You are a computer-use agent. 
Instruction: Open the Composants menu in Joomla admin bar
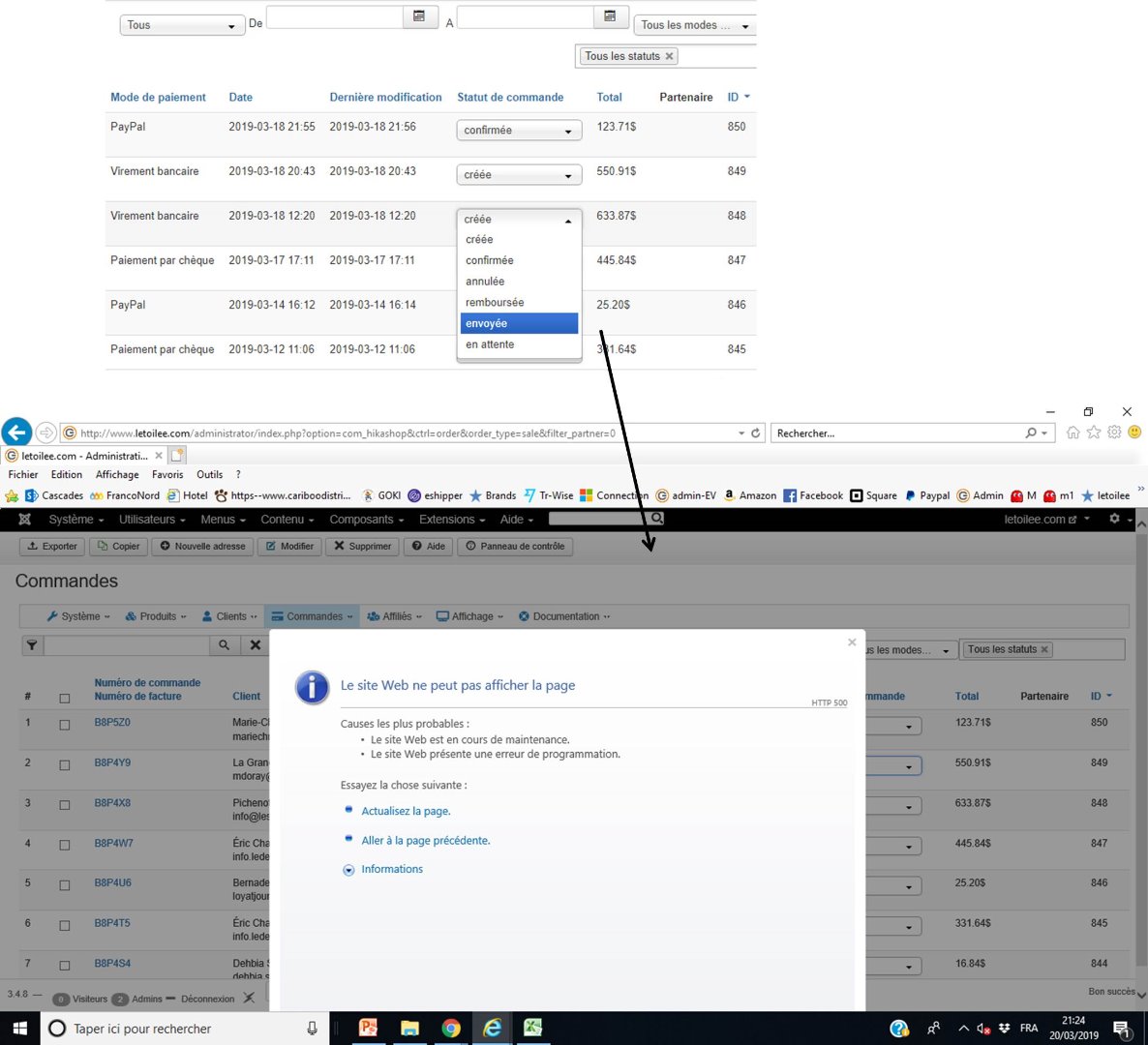pos(366,519)
